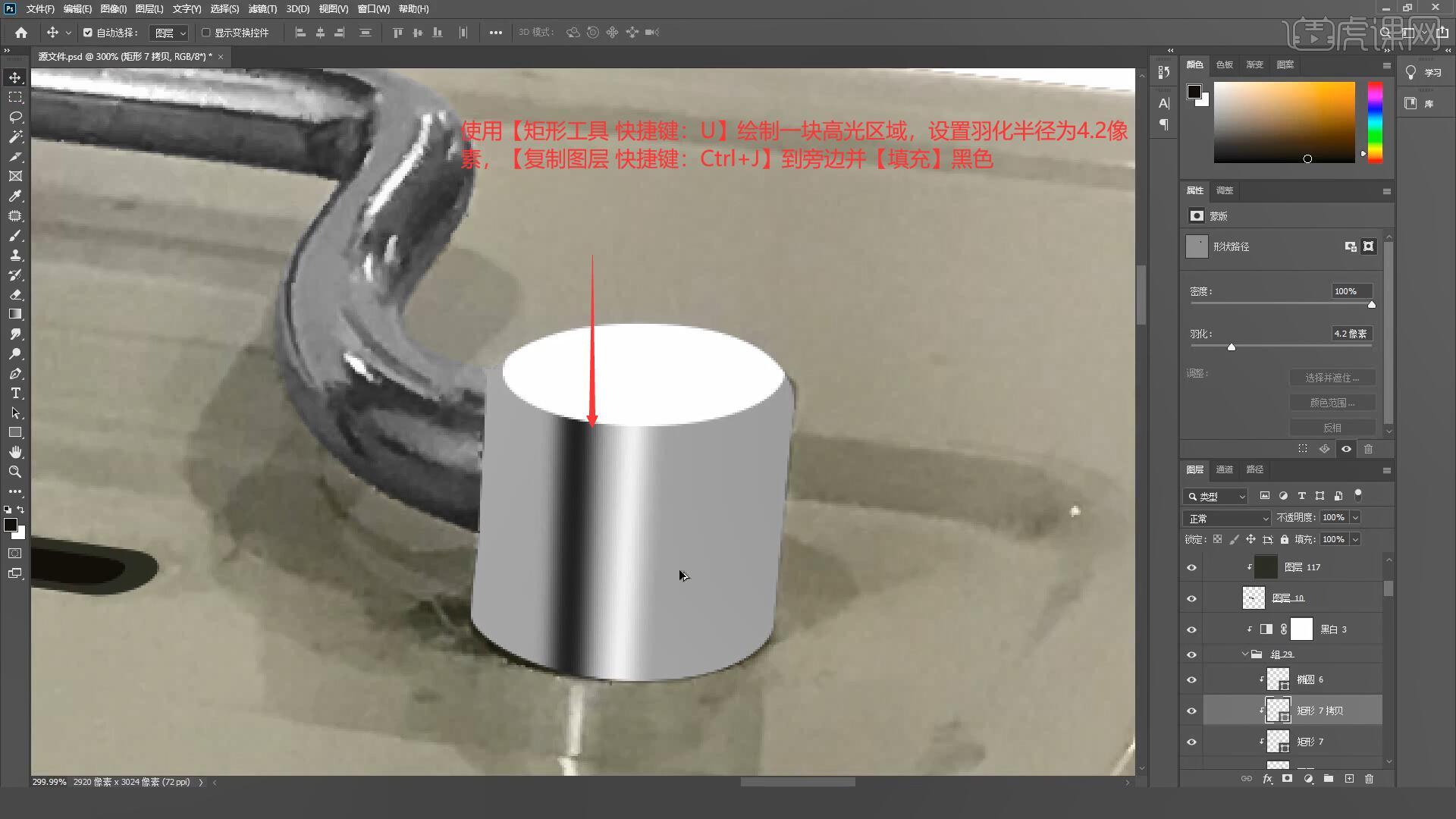Screen dimensions: 1456x819
Task: Pick the Horizontal Type tool
Action: [15, 393]
